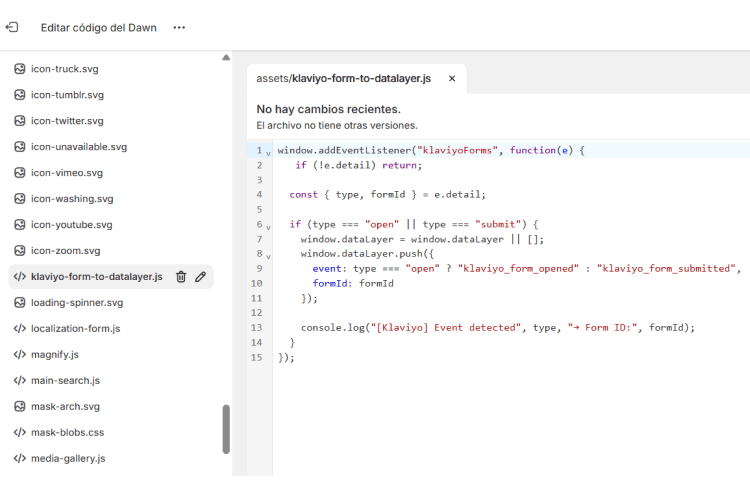
Task: Place cursor on the window.dataLayer.push line
Action: (367, 254)
